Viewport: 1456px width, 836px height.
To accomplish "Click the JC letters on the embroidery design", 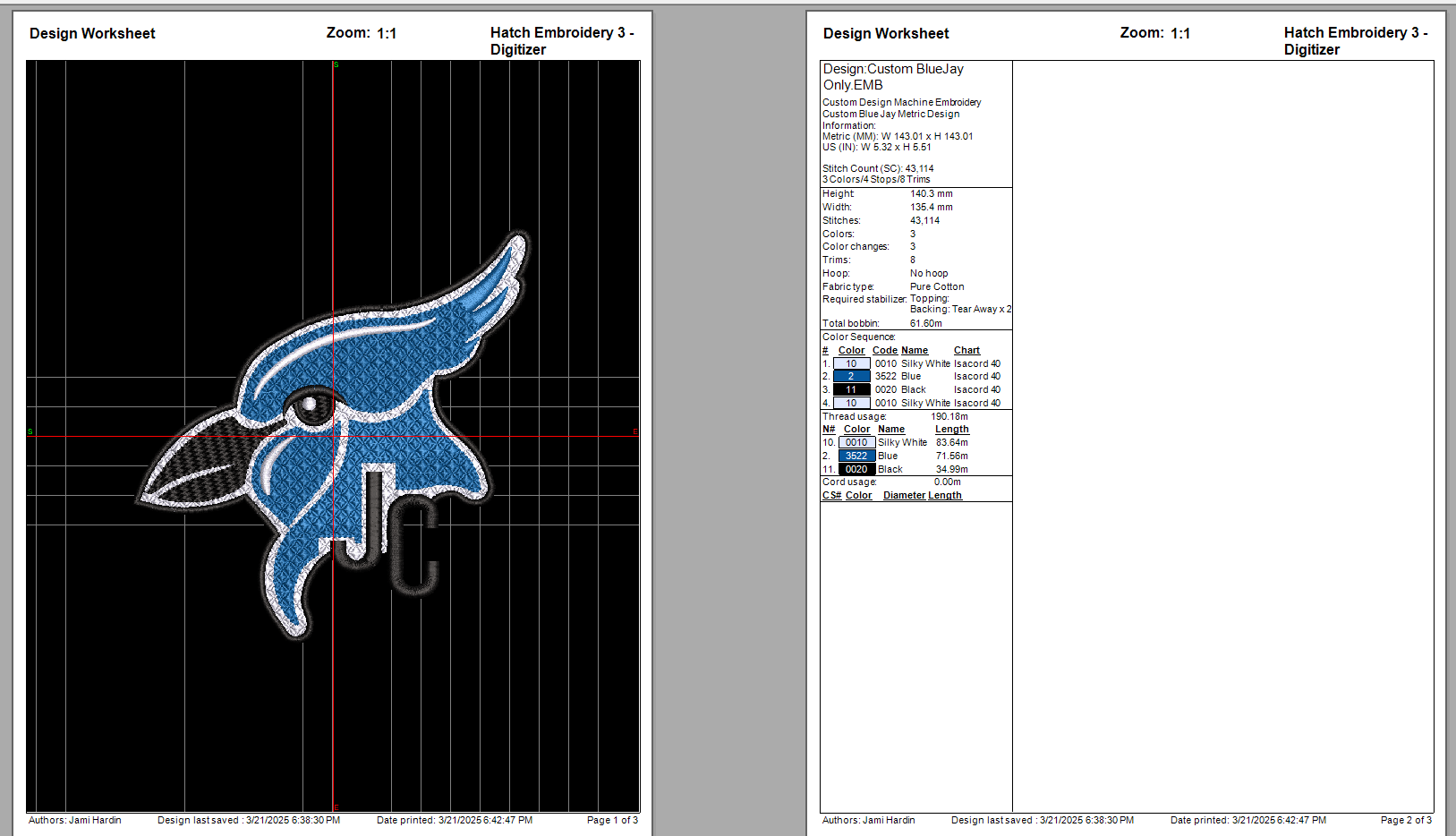I will coord(388,532).
